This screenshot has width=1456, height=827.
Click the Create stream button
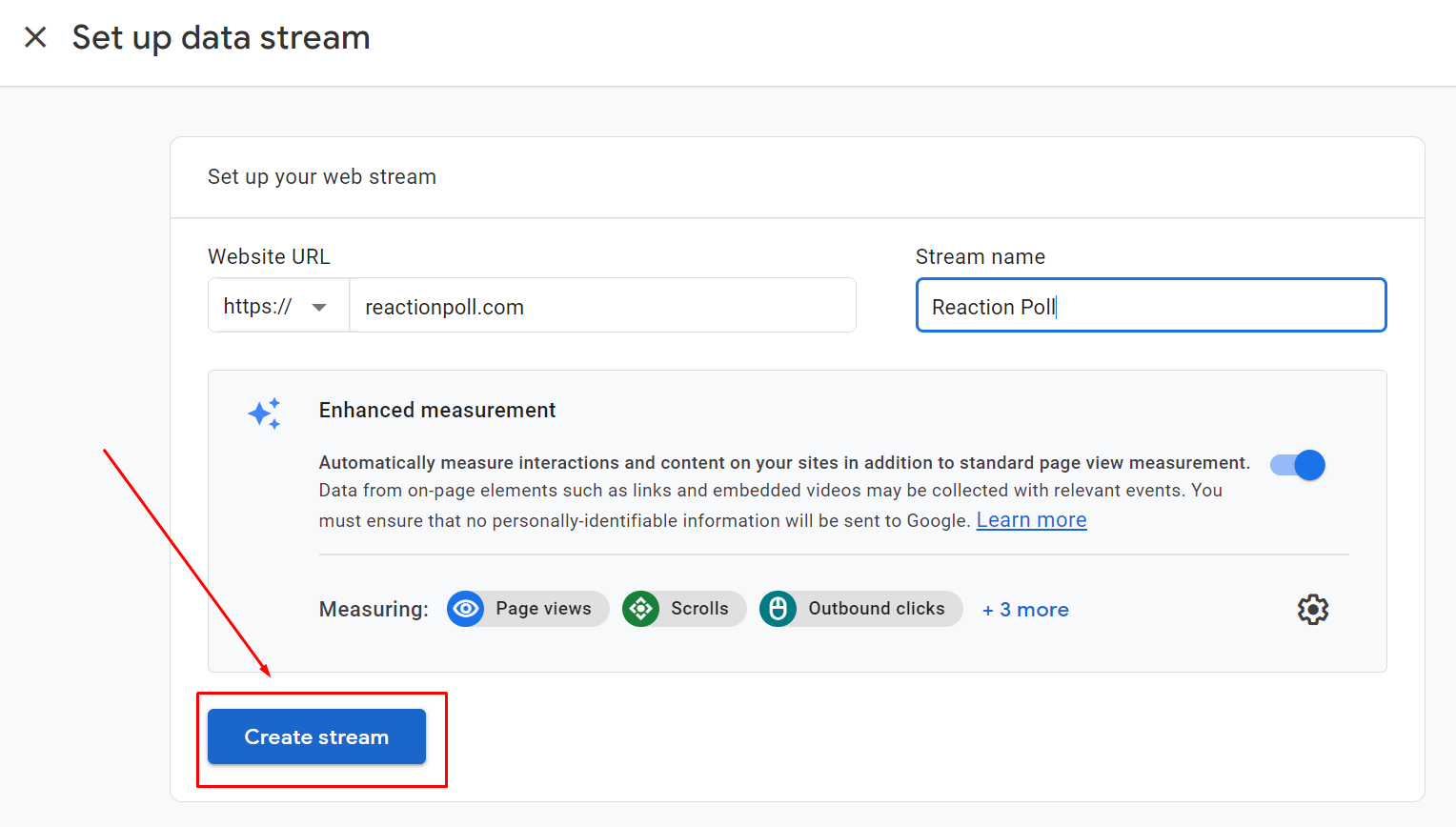316,736
